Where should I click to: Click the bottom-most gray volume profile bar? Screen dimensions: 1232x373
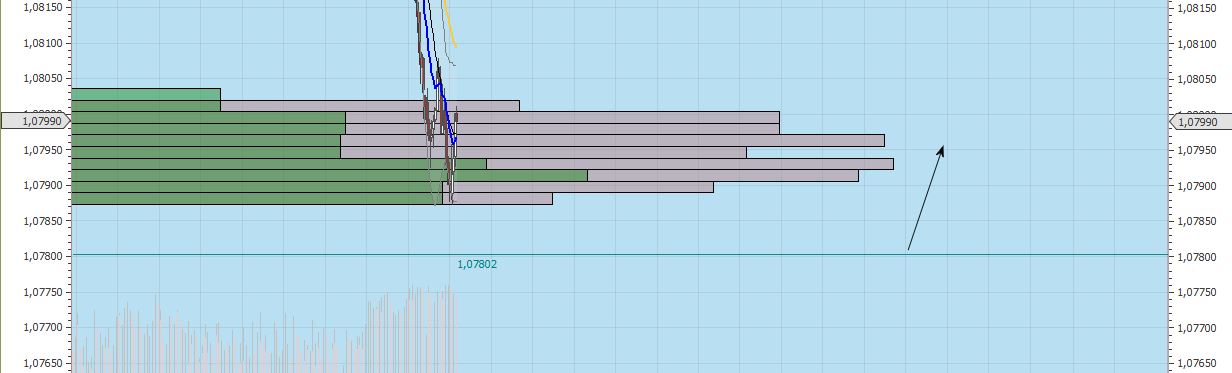click(x=497, y=199)
